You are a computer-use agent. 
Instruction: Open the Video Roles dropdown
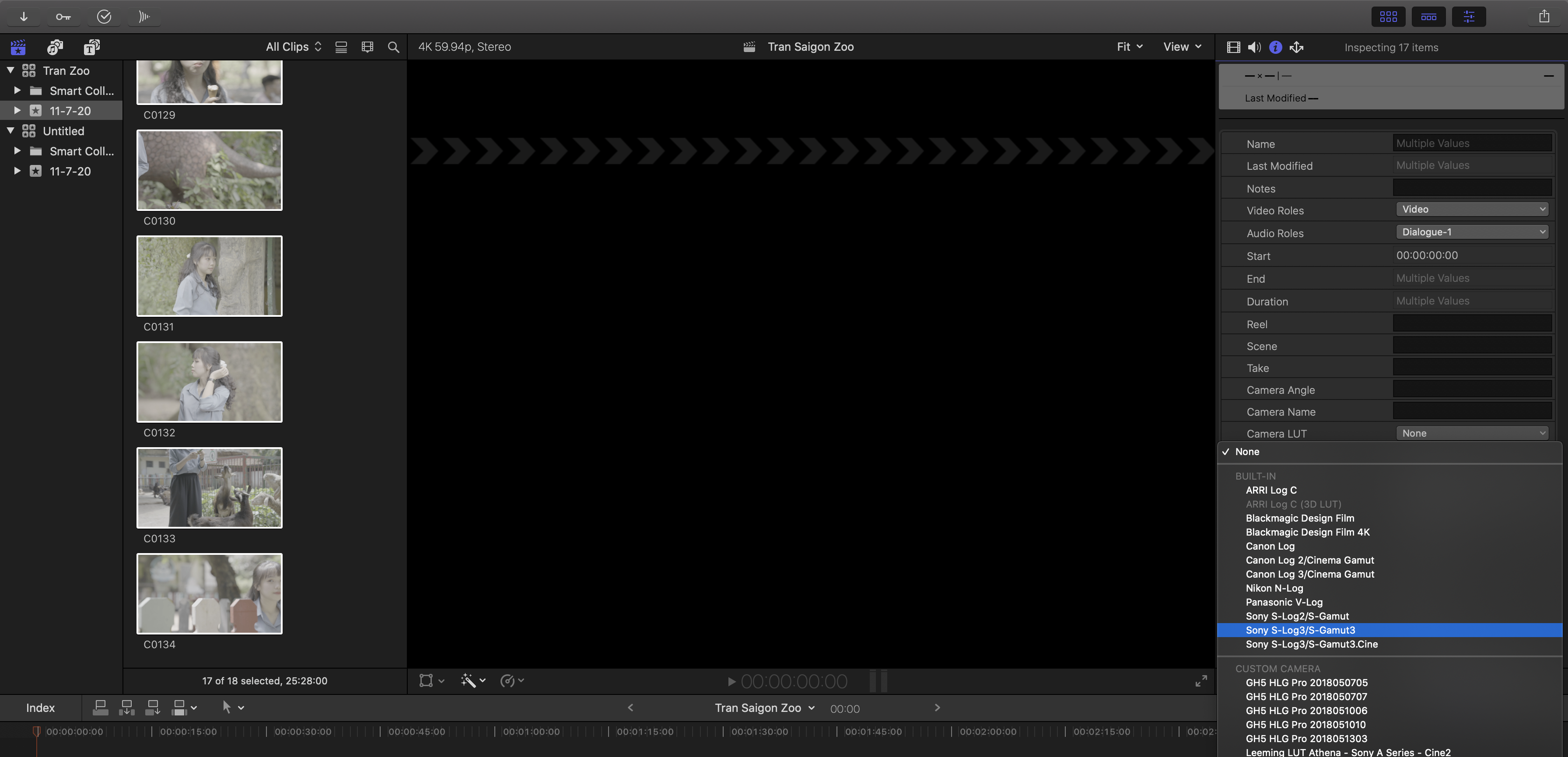pyautogui.click(x=1472, y=210)
